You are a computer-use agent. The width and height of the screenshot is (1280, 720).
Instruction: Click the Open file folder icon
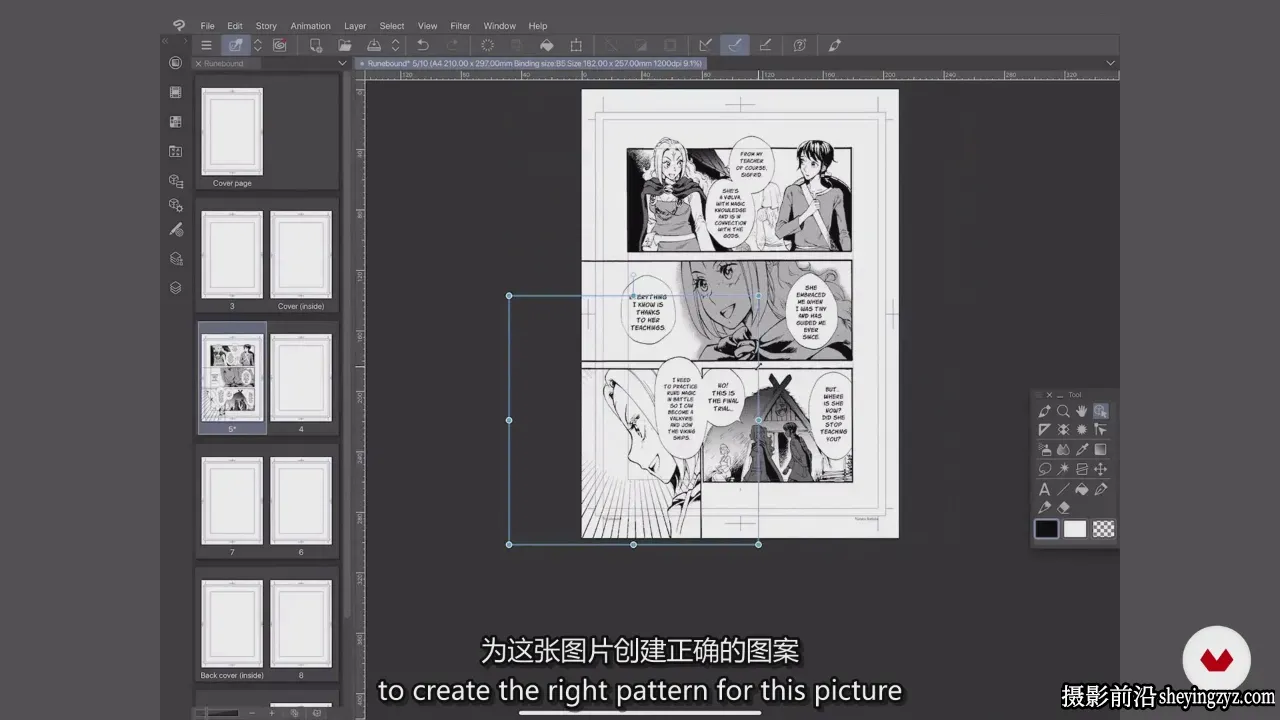tap(344, 45)
